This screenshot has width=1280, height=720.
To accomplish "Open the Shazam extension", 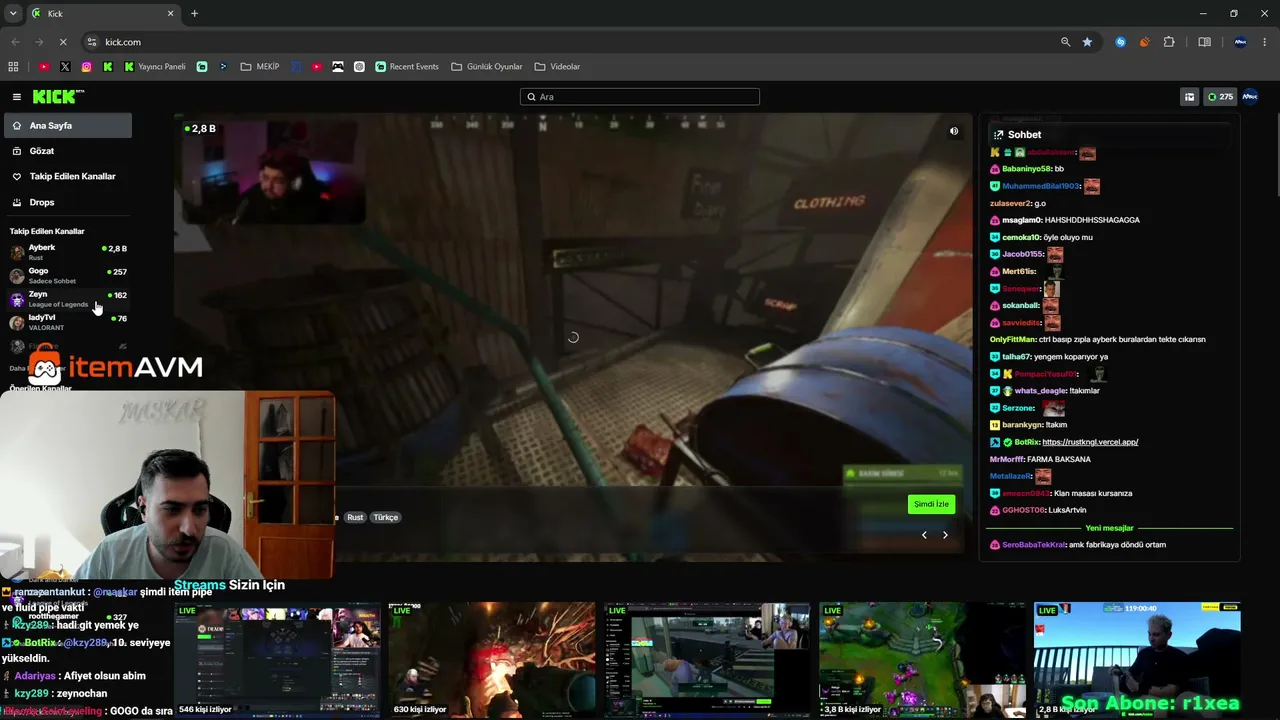I will (x=1120, y=42).
